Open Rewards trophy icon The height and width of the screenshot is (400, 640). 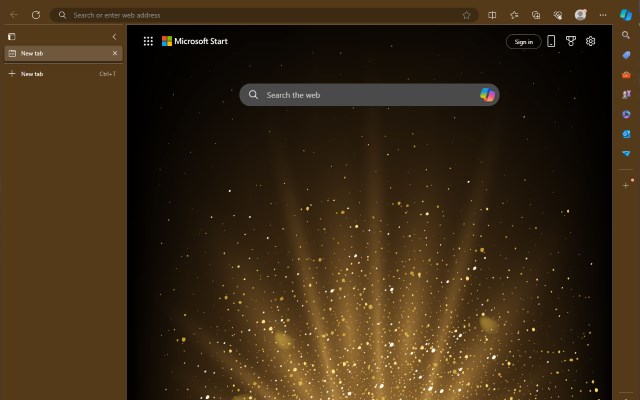click(x=571, y=41)
